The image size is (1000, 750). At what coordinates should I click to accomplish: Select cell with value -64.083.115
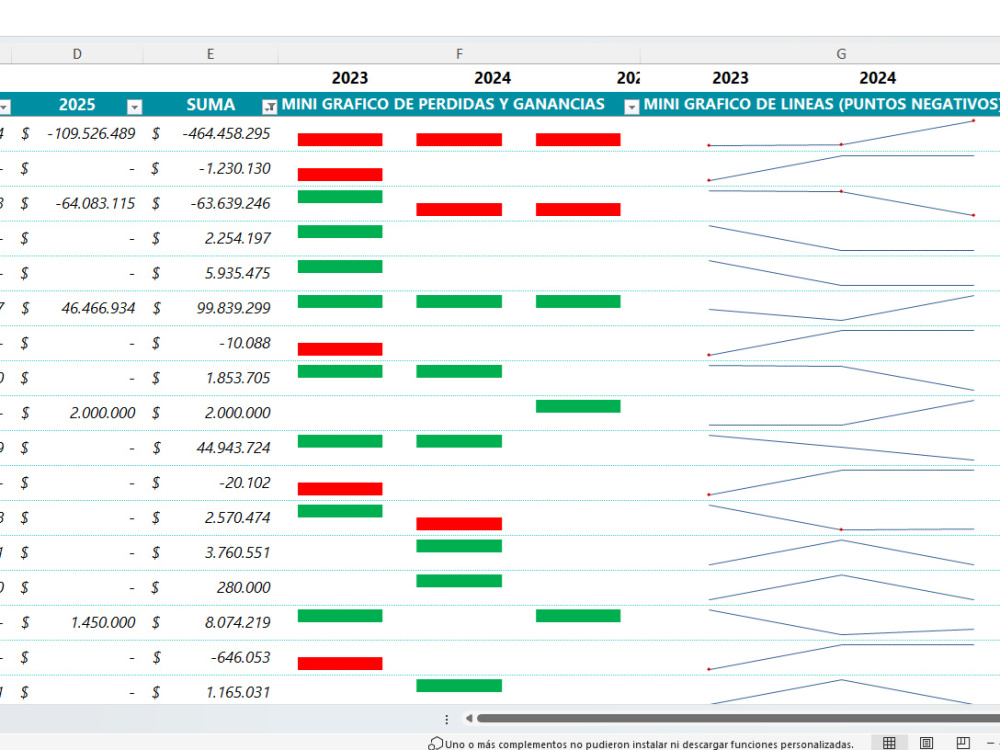(77, 203)
